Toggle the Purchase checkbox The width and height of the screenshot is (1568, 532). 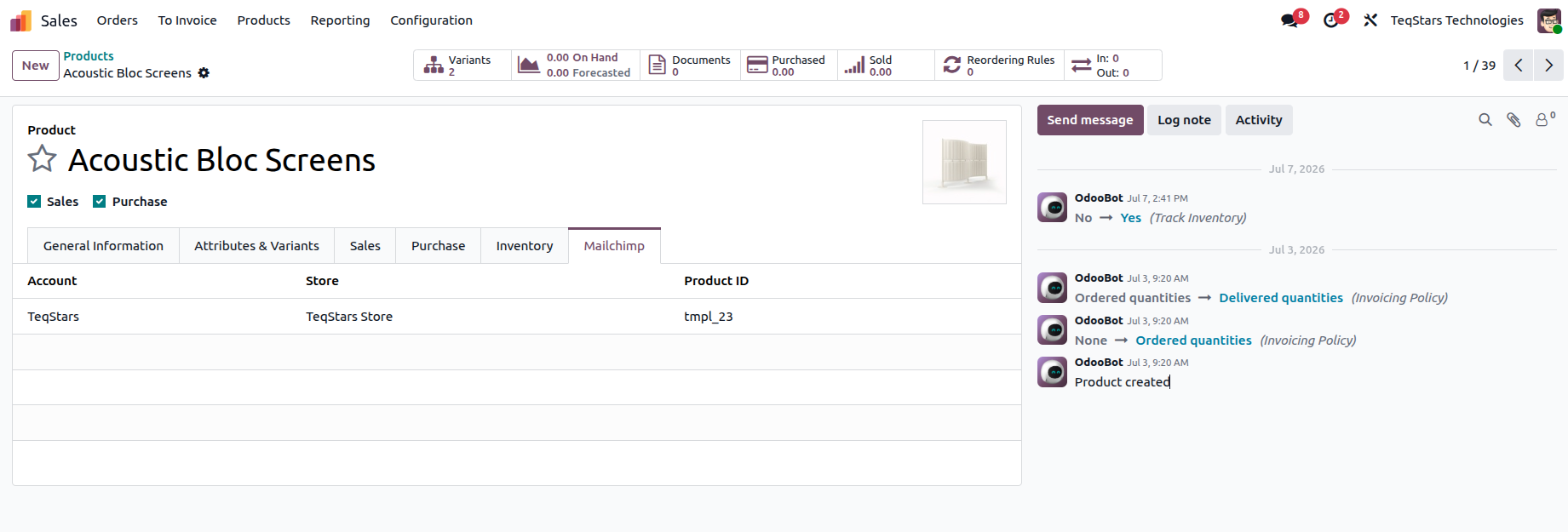coord(100,202)
